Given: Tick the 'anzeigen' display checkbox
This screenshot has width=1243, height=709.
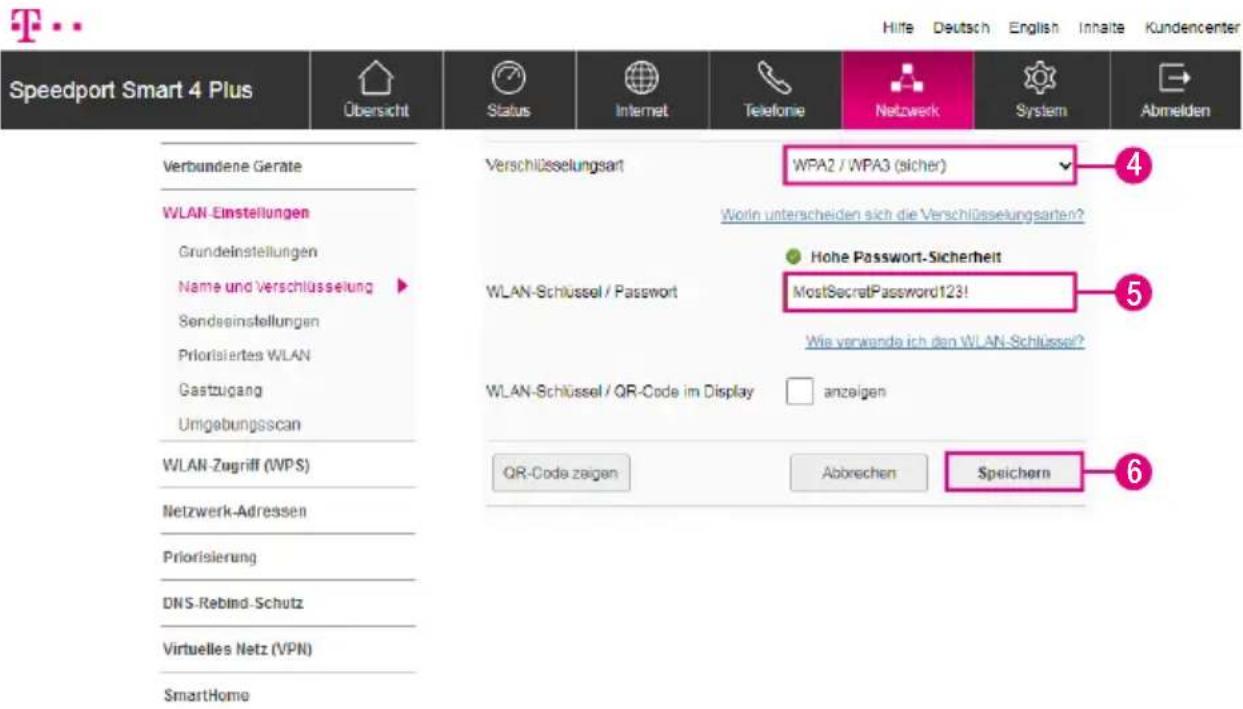Looking at the screenshot, I should tap(799, 392).
